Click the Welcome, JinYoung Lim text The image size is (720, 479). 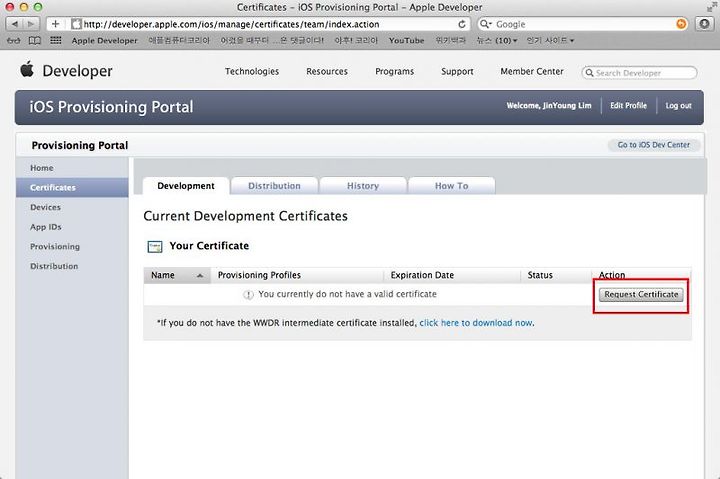(x=549, y=106)
